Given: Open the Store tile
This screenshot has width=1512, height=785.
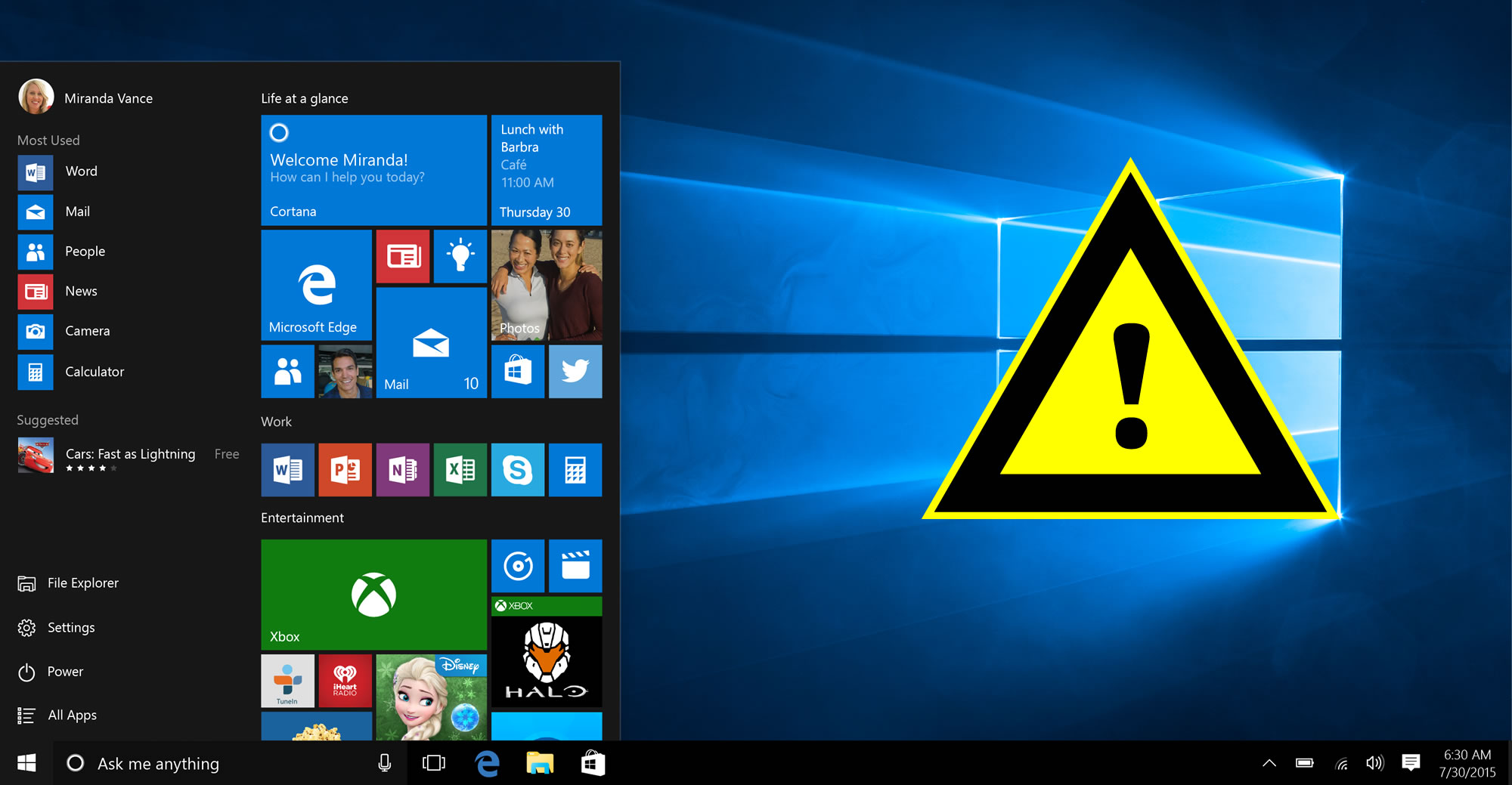Looking at the screenshot, I should [x=518, y=372].
